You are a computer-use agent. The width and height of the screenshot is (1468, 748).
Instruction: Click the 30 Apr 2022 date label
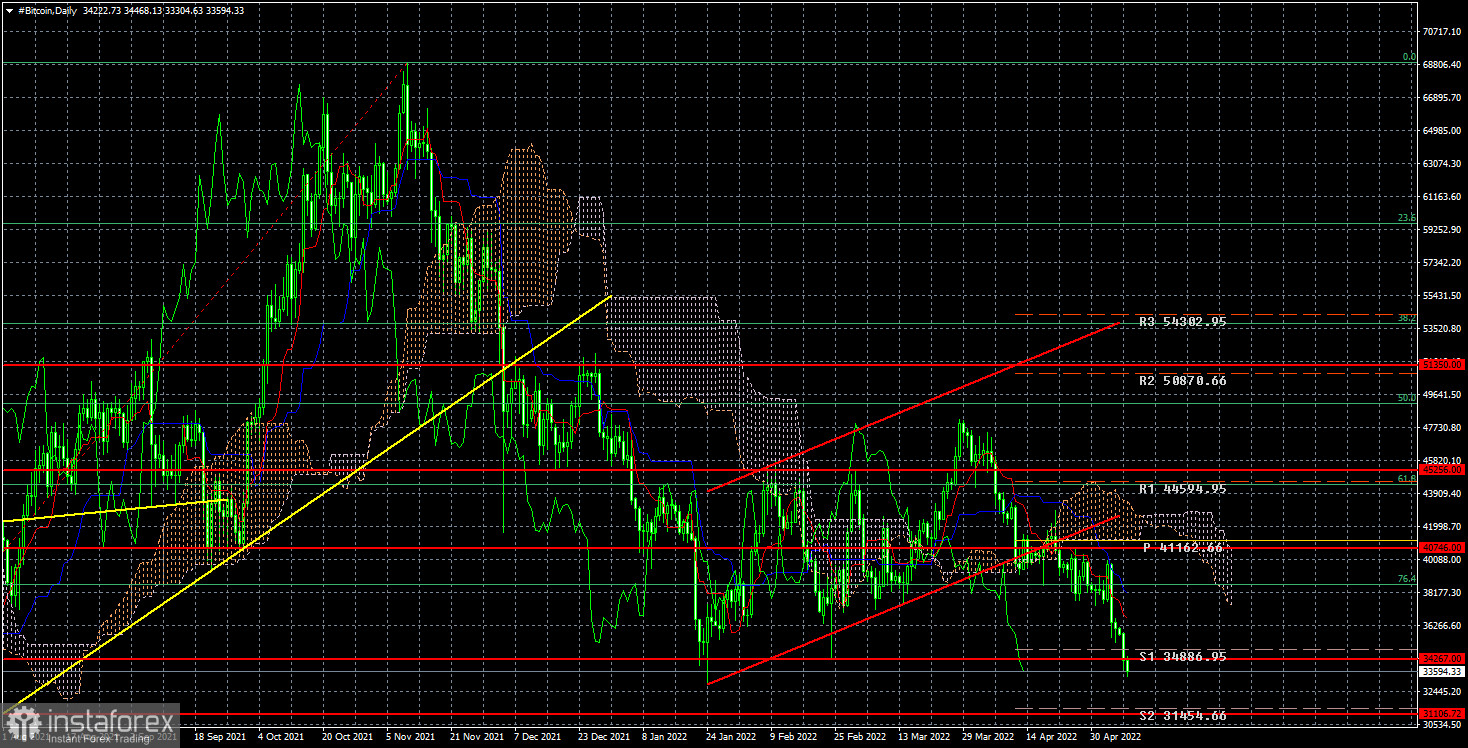pyautogui.click(x=1117, y=737)
